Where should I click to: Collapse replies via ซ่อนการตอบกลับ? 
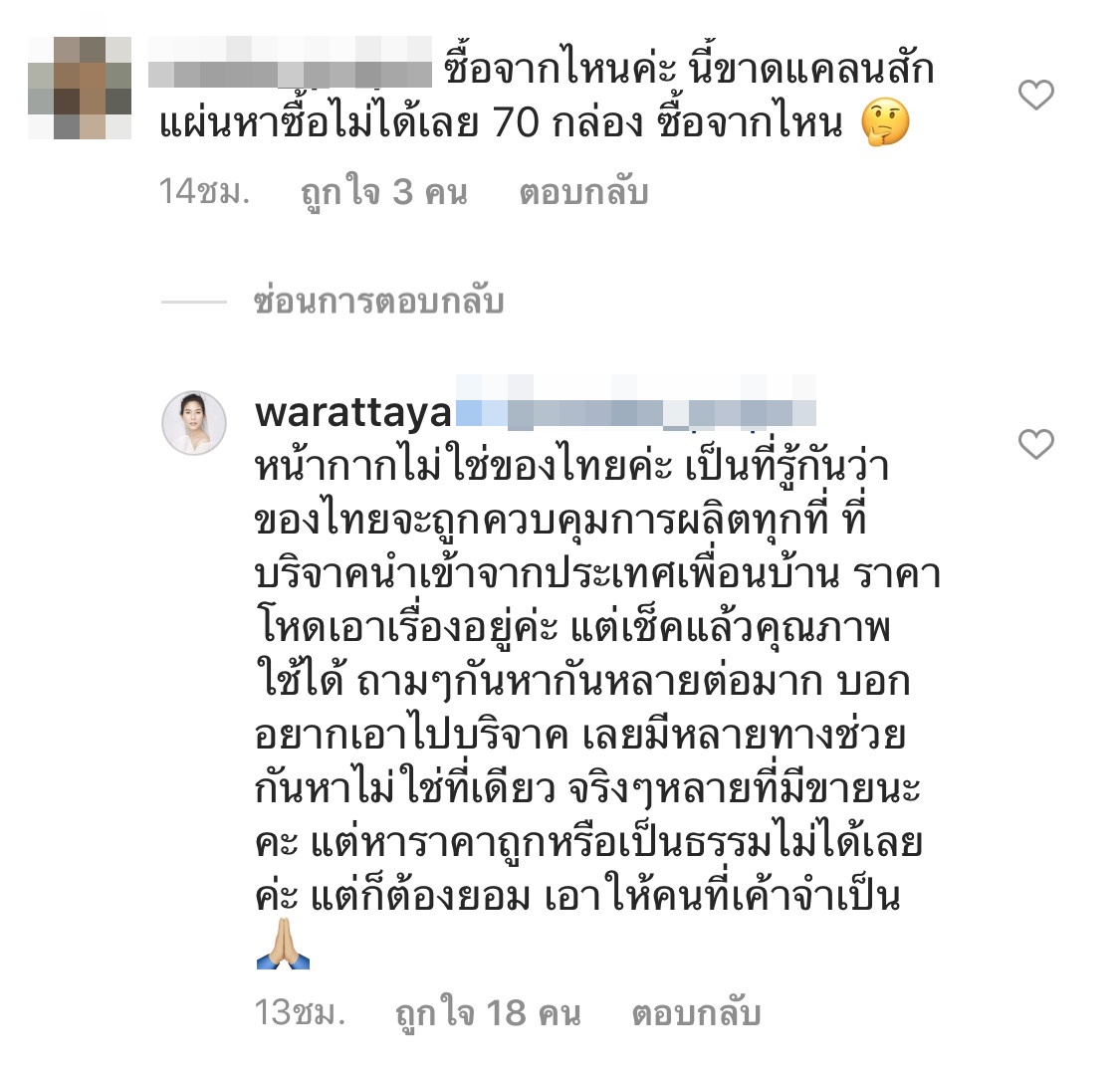379,301
